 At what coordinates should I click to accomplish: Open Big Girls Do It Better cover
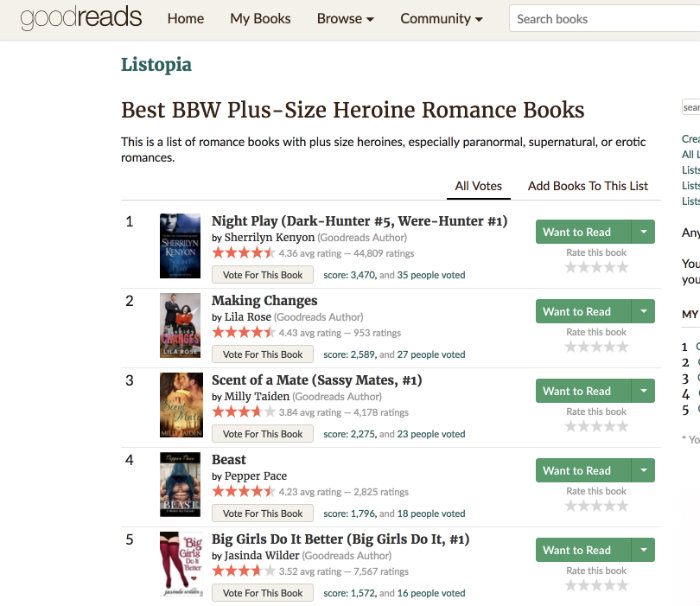[181, 564]
